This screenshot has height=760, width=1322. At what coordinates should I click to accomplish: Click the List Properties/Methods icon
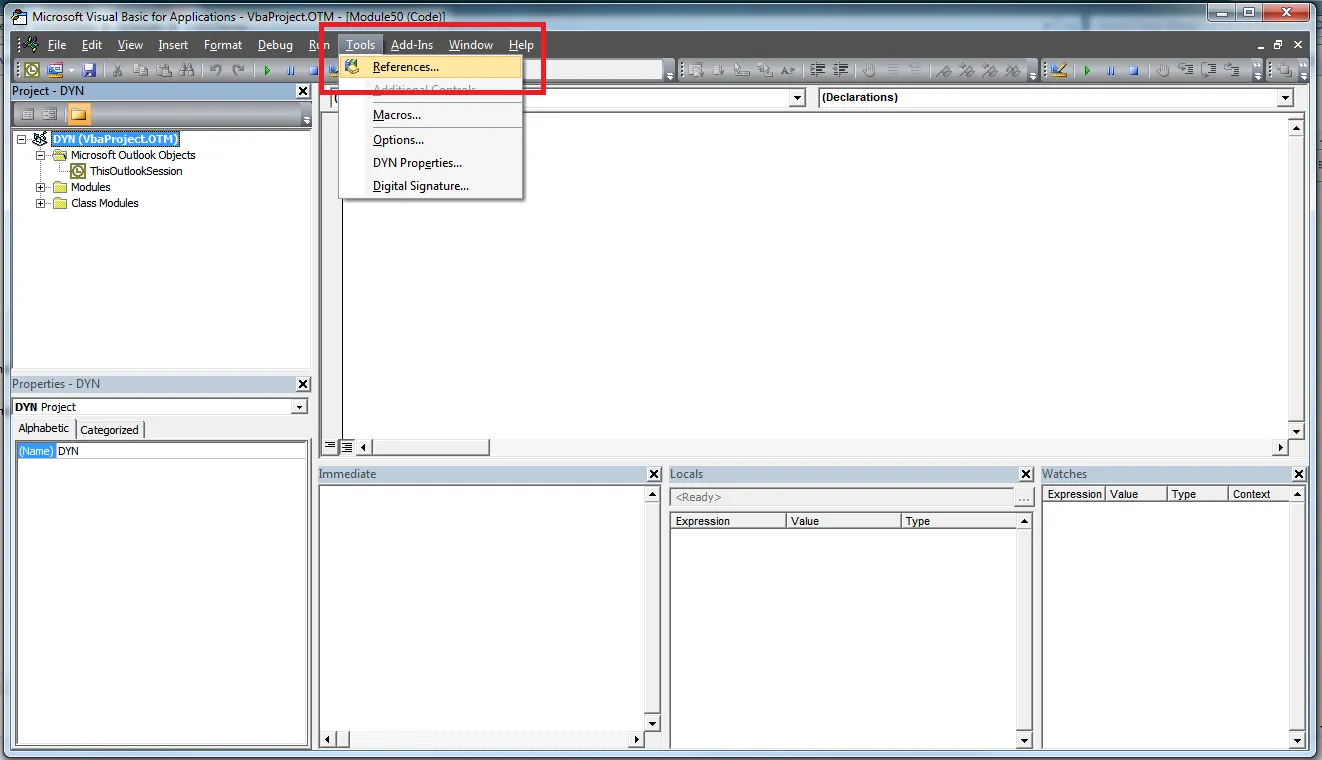coord(696,70)
